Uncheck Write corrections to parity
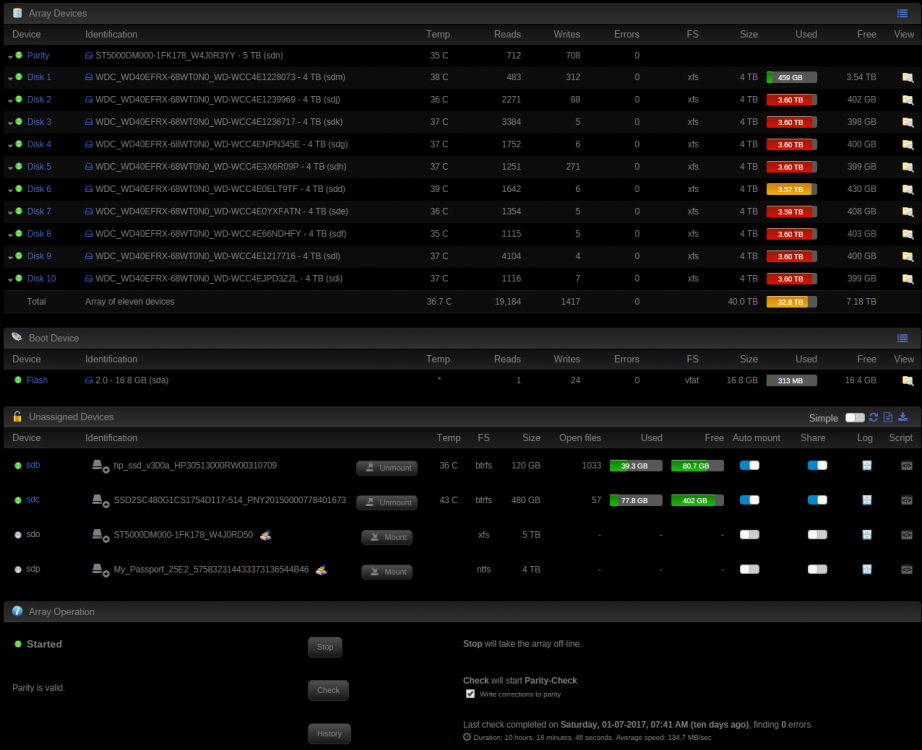 [470, 694]
